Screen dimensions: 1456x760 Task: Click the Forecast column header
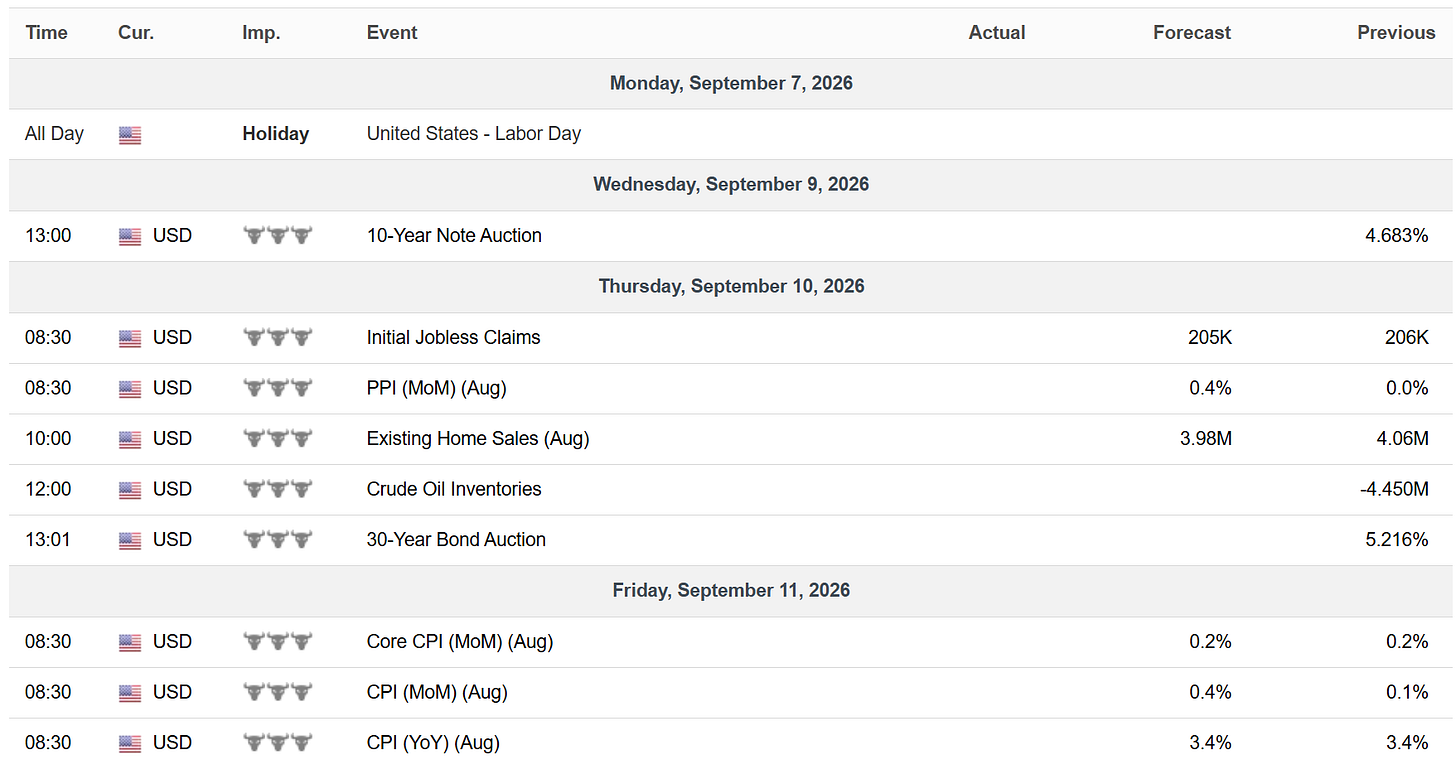(x=1192, y=33)
